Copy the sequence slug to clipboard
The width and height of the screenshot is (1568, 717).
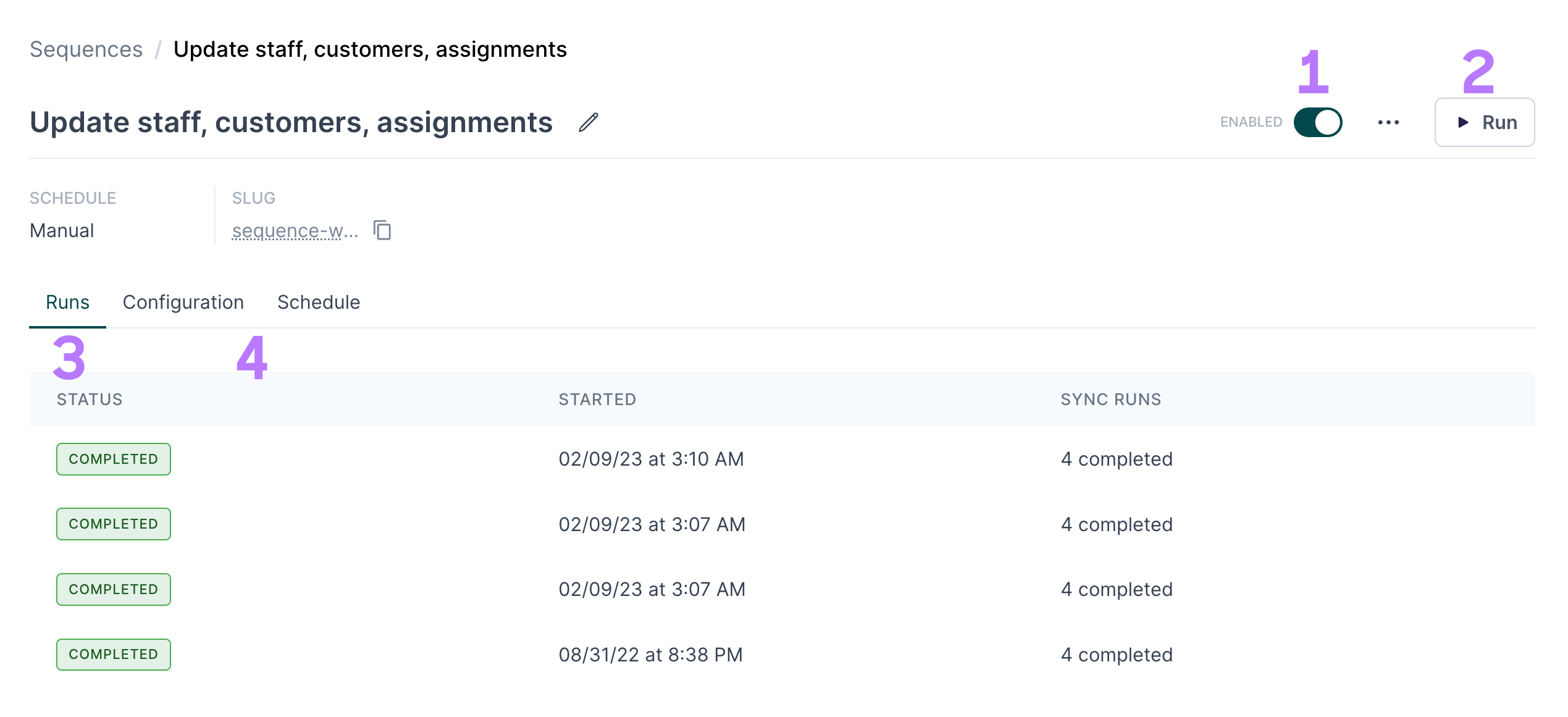click(x=382, y=231)
